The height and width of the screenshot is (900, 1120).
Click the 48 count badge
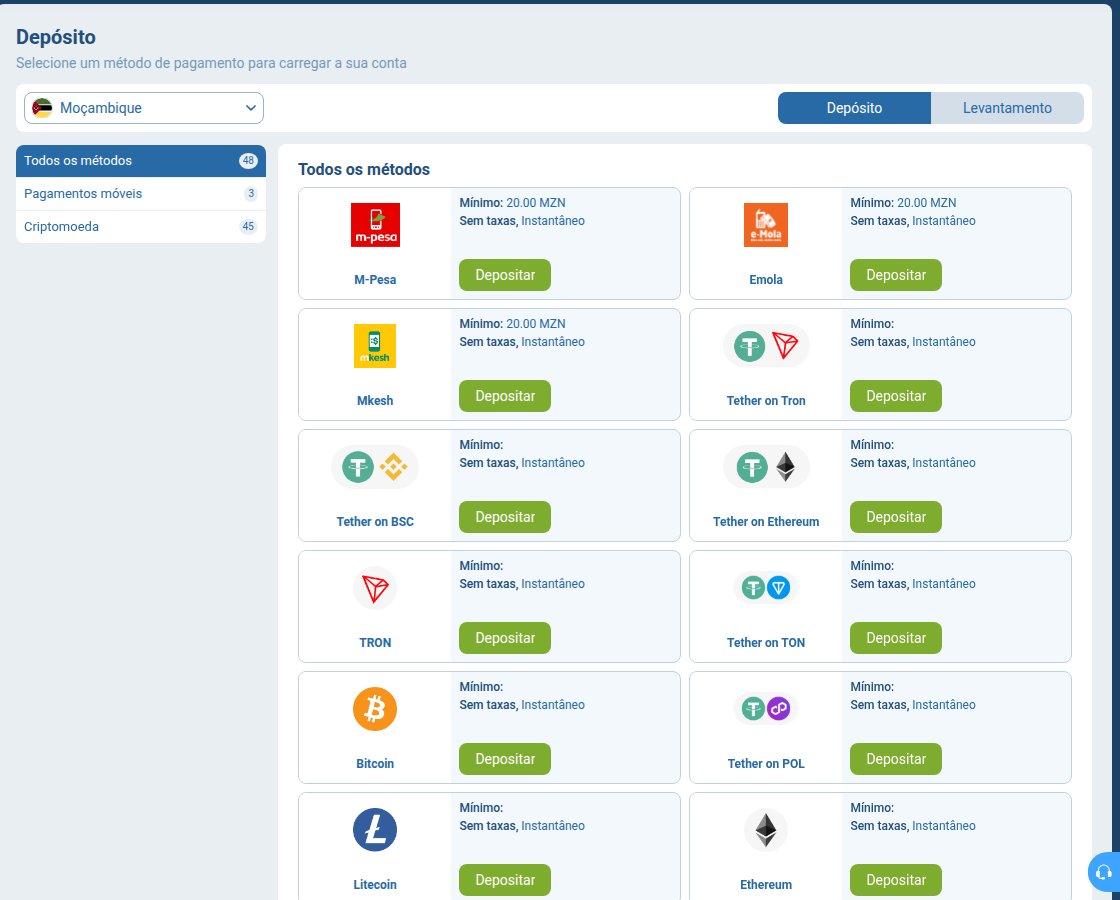(248, 161)
